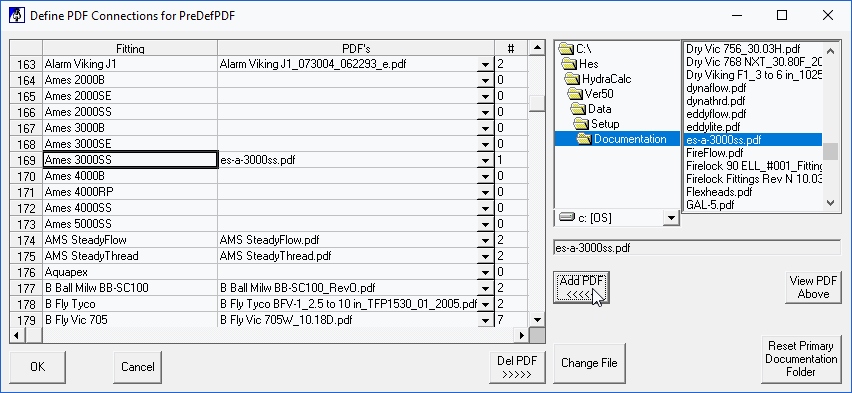Open PDF dropdown for B Fly Tyco row
This screenshot has width=852, height=393.
[x=484, y=304]
